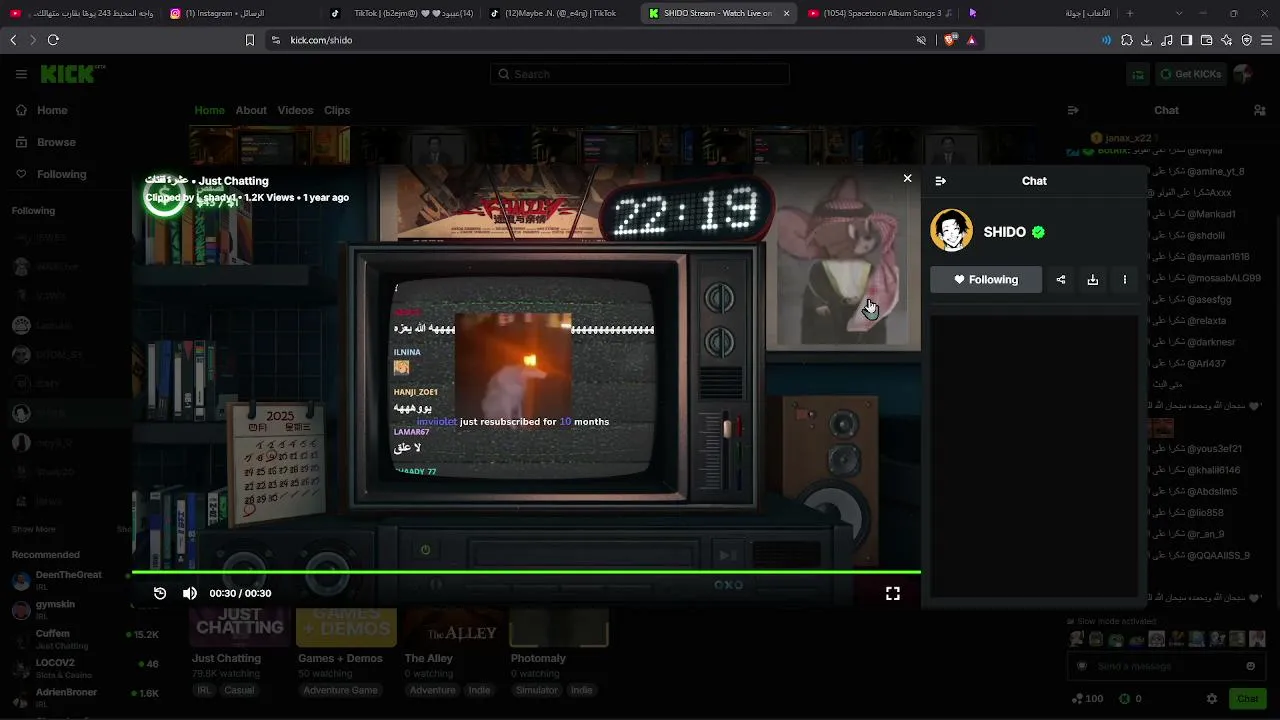Open site settings in address bar
This screenshot has height=720, width=1280.
pos(275,40)
